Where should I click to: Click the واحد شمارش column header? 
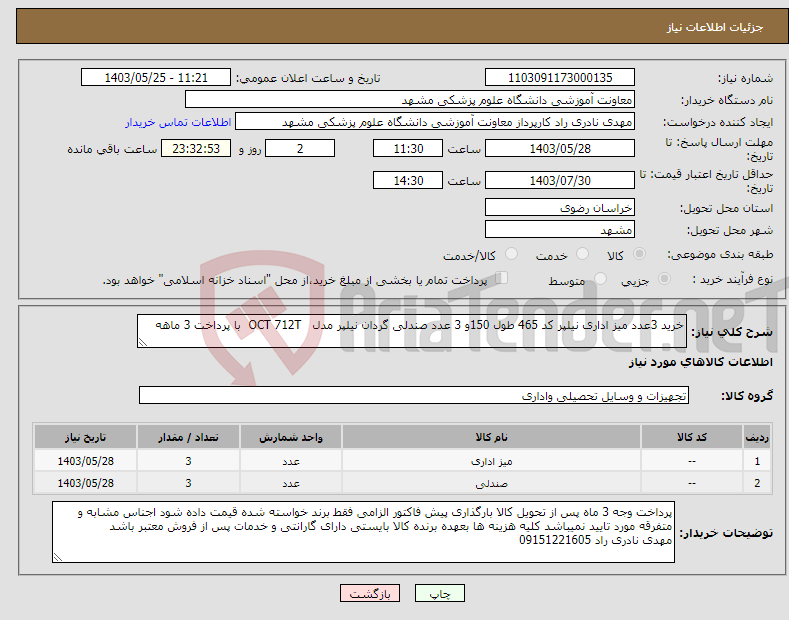[291, 437]
